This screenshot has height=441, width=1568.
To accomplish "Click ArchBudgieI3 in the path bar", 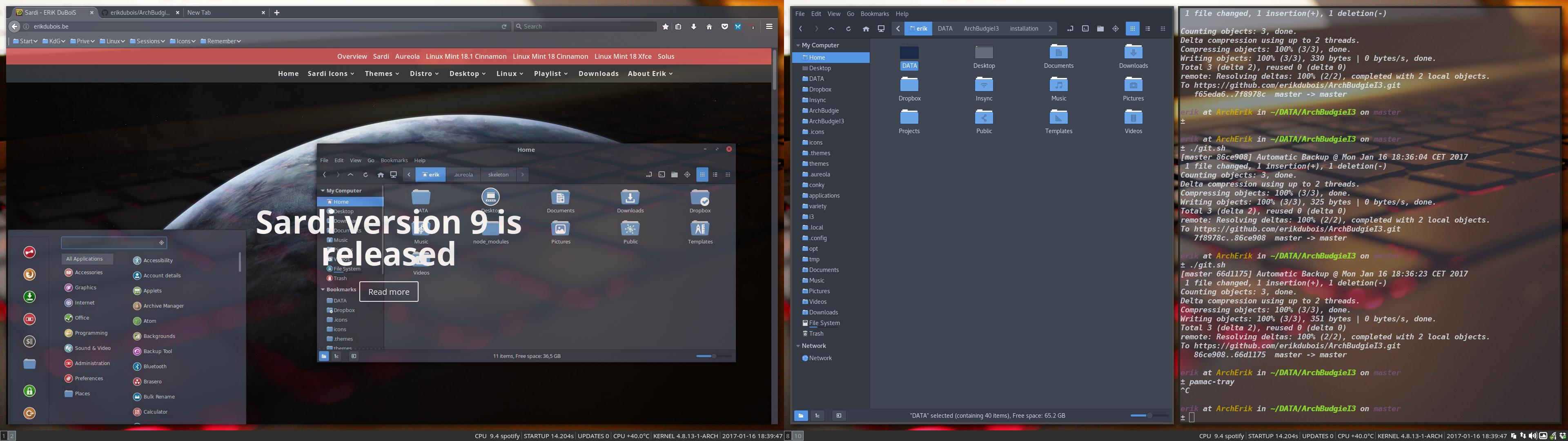I will [x=980, y=29].
